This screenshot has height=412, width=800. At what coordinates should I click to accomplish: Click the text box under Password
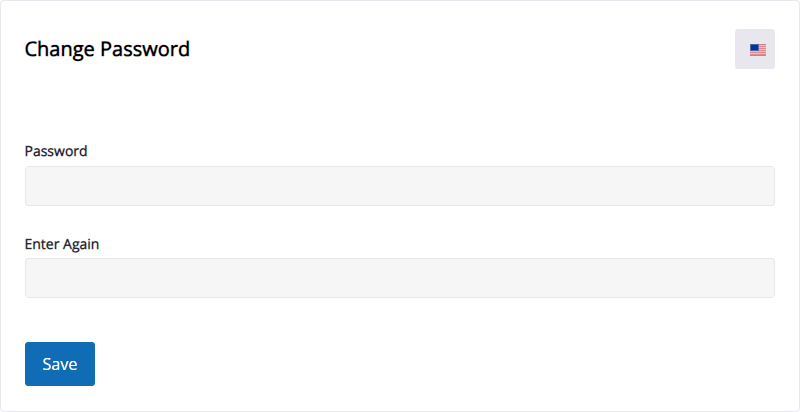coord(400,186)
